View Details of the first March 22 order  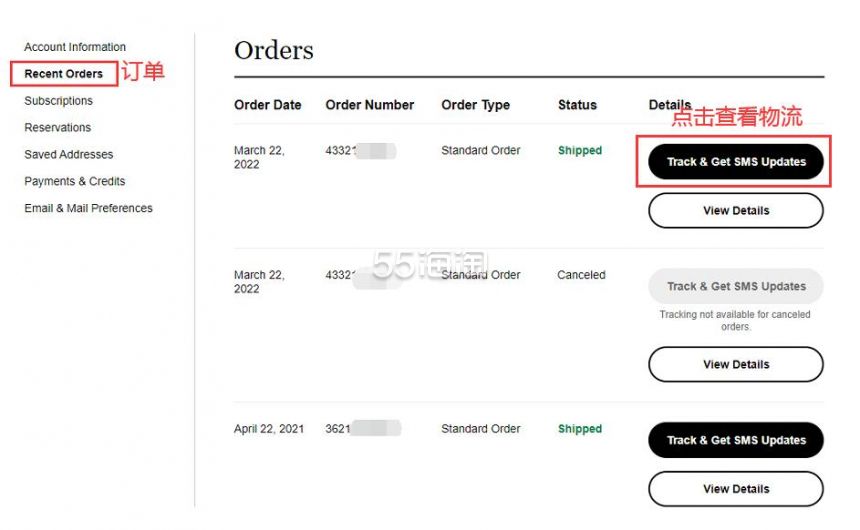click(736, 211)
